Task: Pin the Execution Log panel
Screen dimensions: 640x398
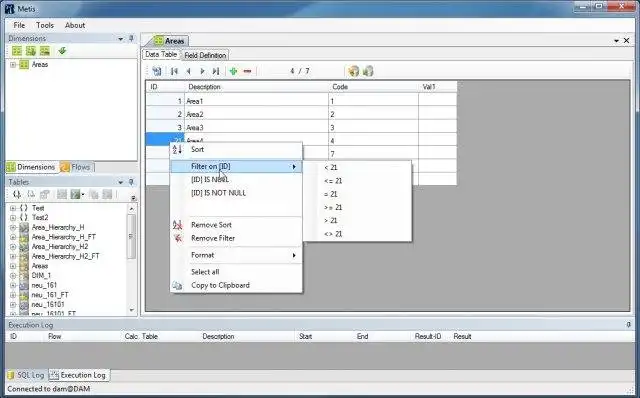Action: pos(629,325)
